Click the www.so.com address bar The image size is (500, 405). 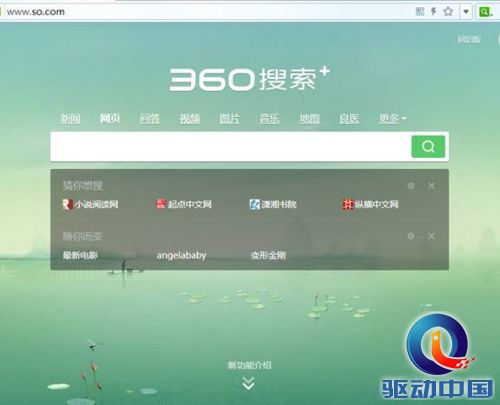(x=207, y=12)
